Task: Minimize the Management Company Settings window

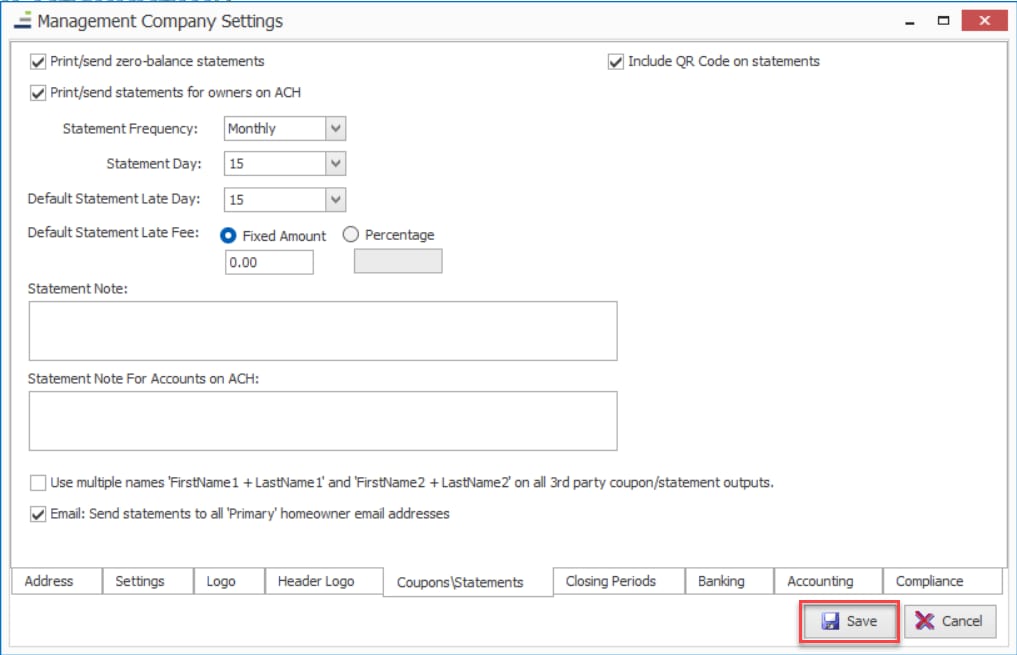Action: point(910,21)
